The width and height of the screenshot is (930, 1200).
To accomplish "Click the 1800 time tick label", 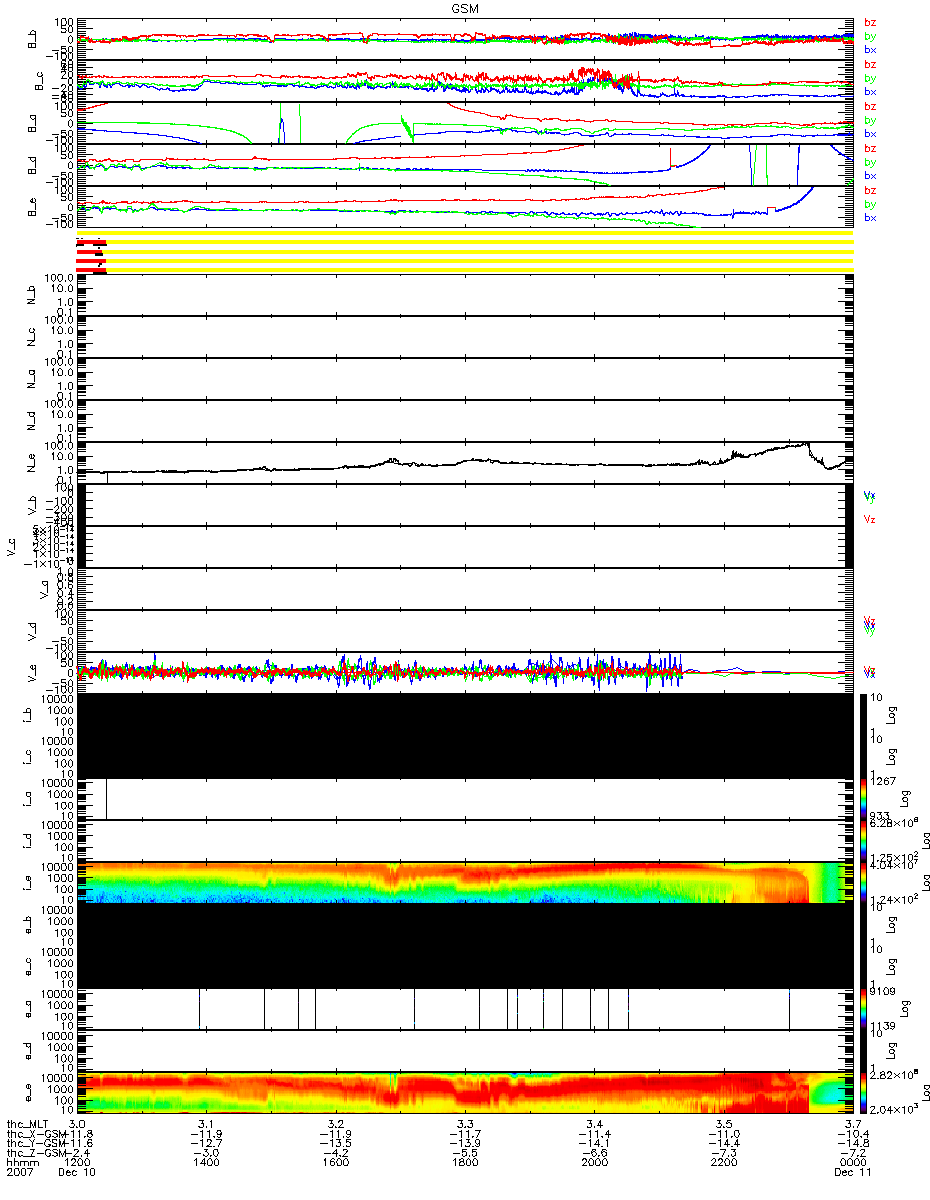I will point(465,1162).
